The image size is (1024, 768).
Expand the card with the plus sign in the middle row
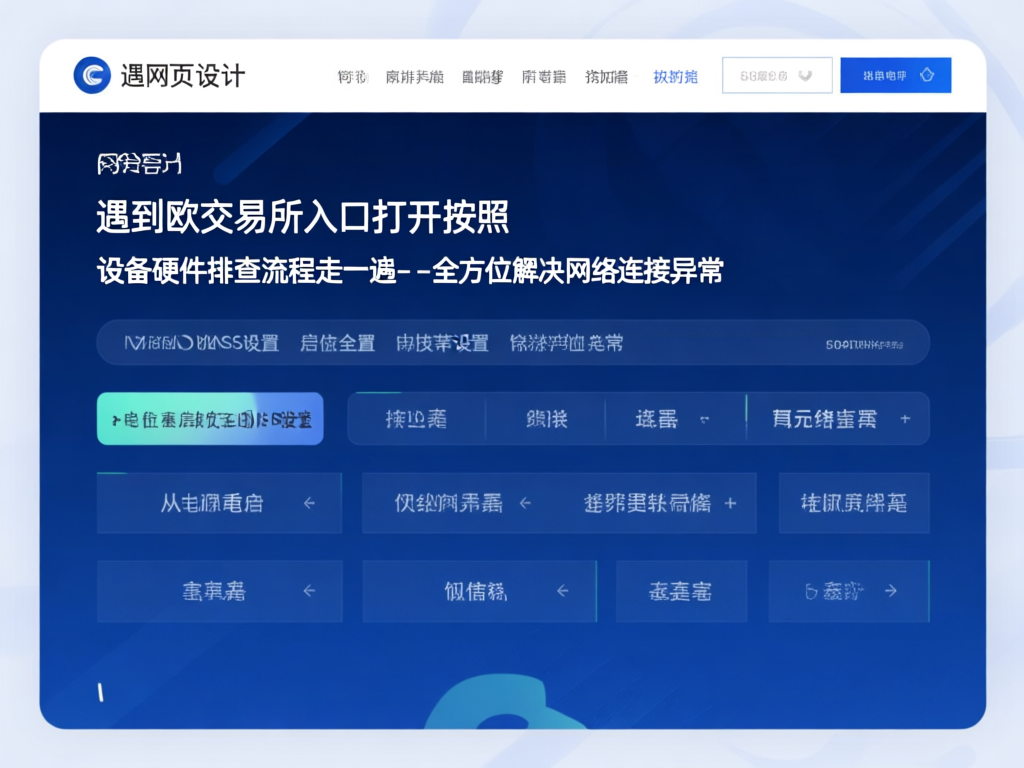[x=733, y=503]
